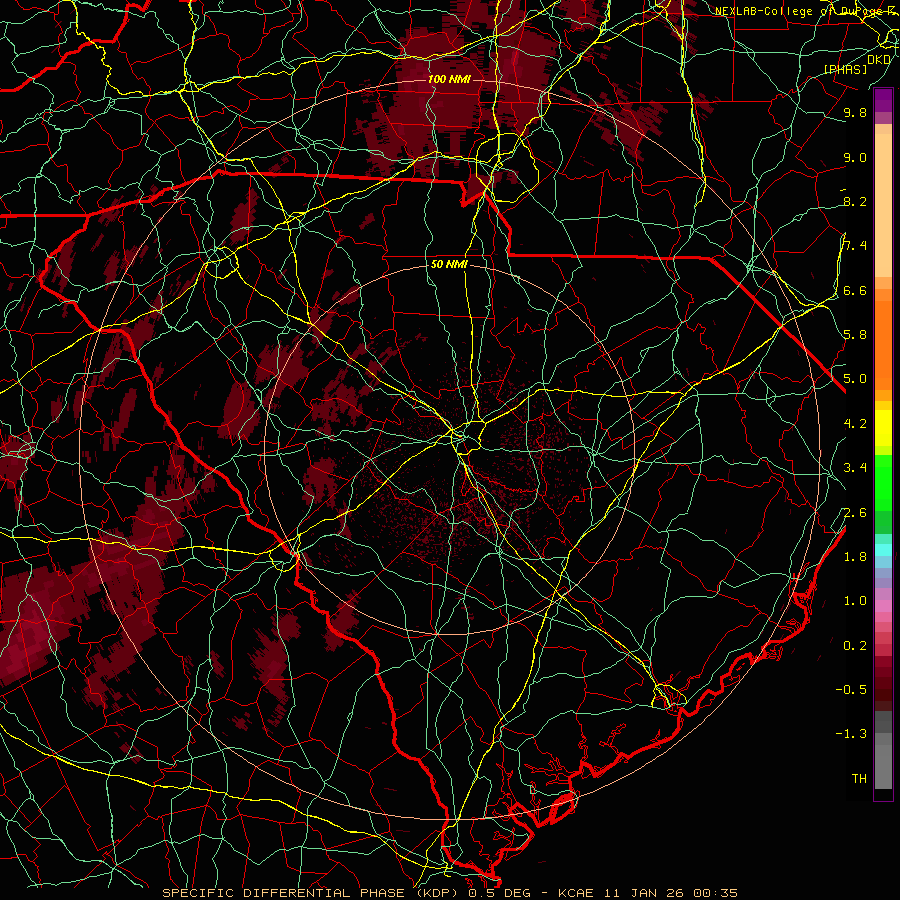Pick the yellow segment of the color bar
This screenshot has width=900, height=900.
(x=883, y=428)
